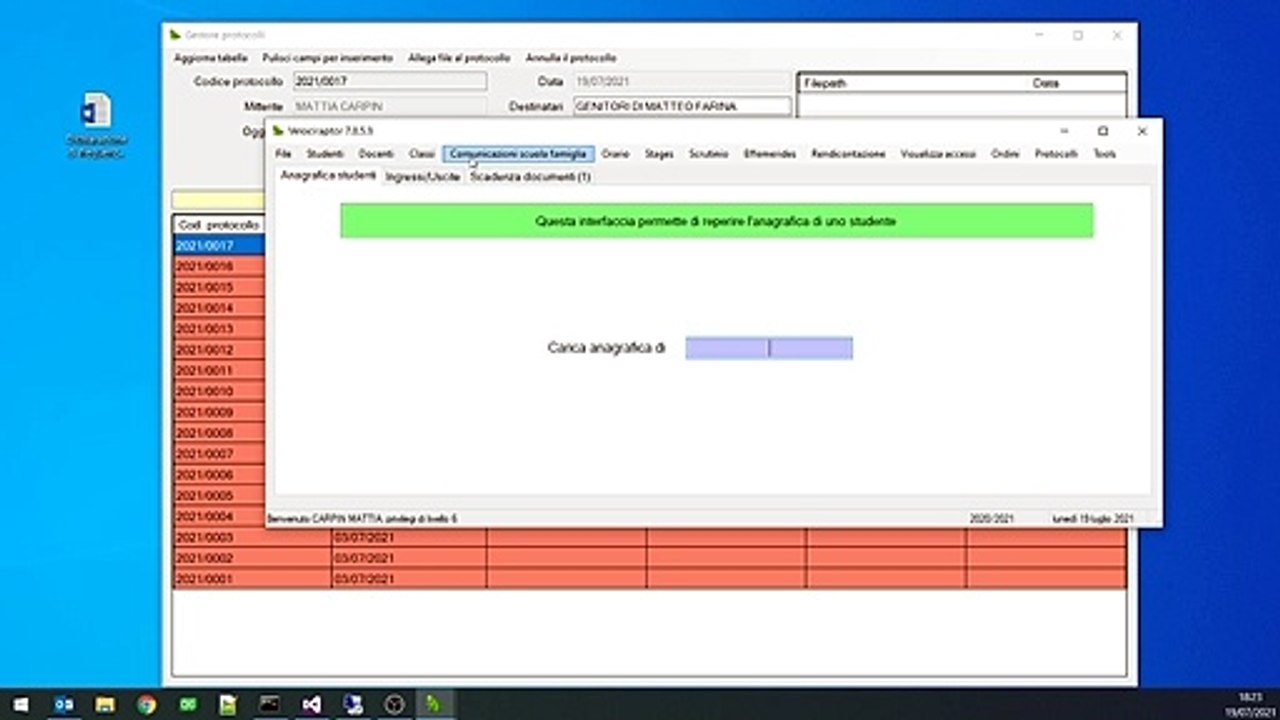Click Aggiorna tabella in Gestione protocolli
This screenshot has width=1280, height=720.
tap(211, 58)
